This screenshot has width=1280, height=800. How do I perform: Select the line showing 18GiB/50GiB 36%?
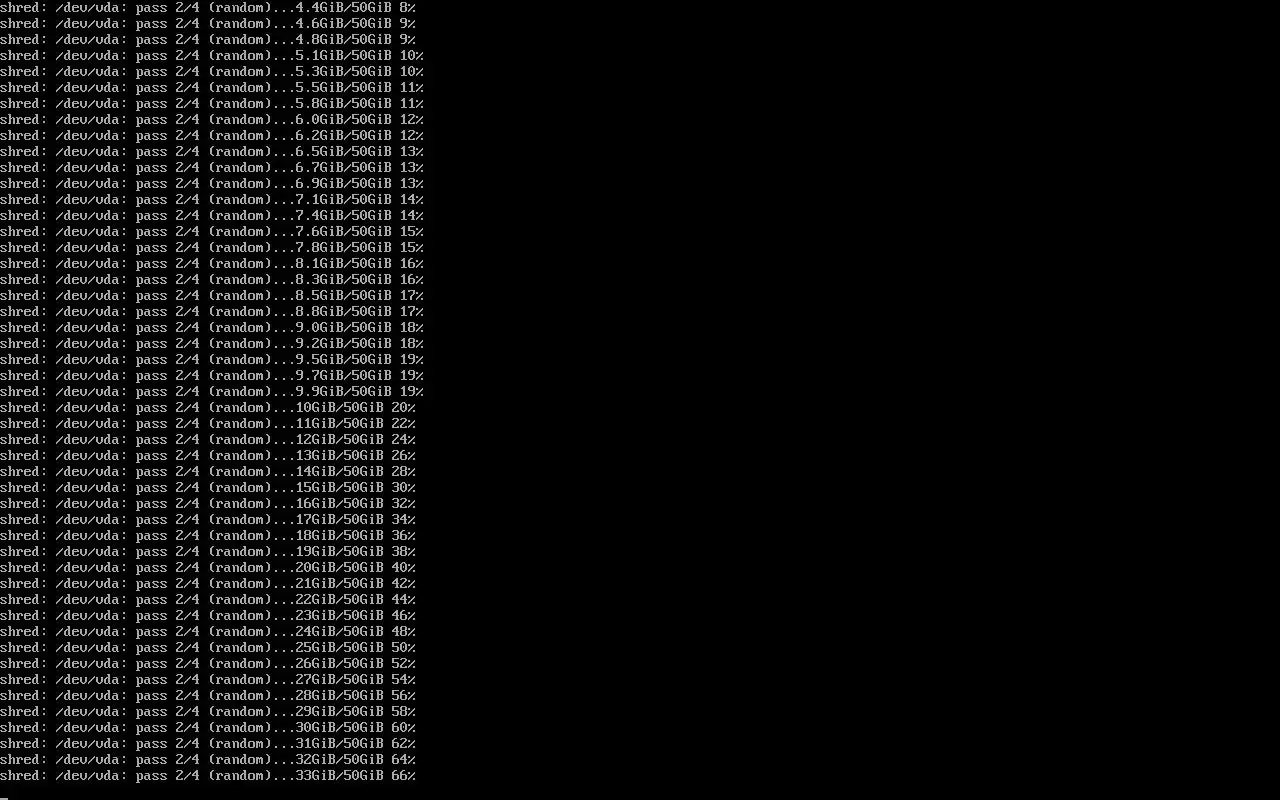[208, 535]
